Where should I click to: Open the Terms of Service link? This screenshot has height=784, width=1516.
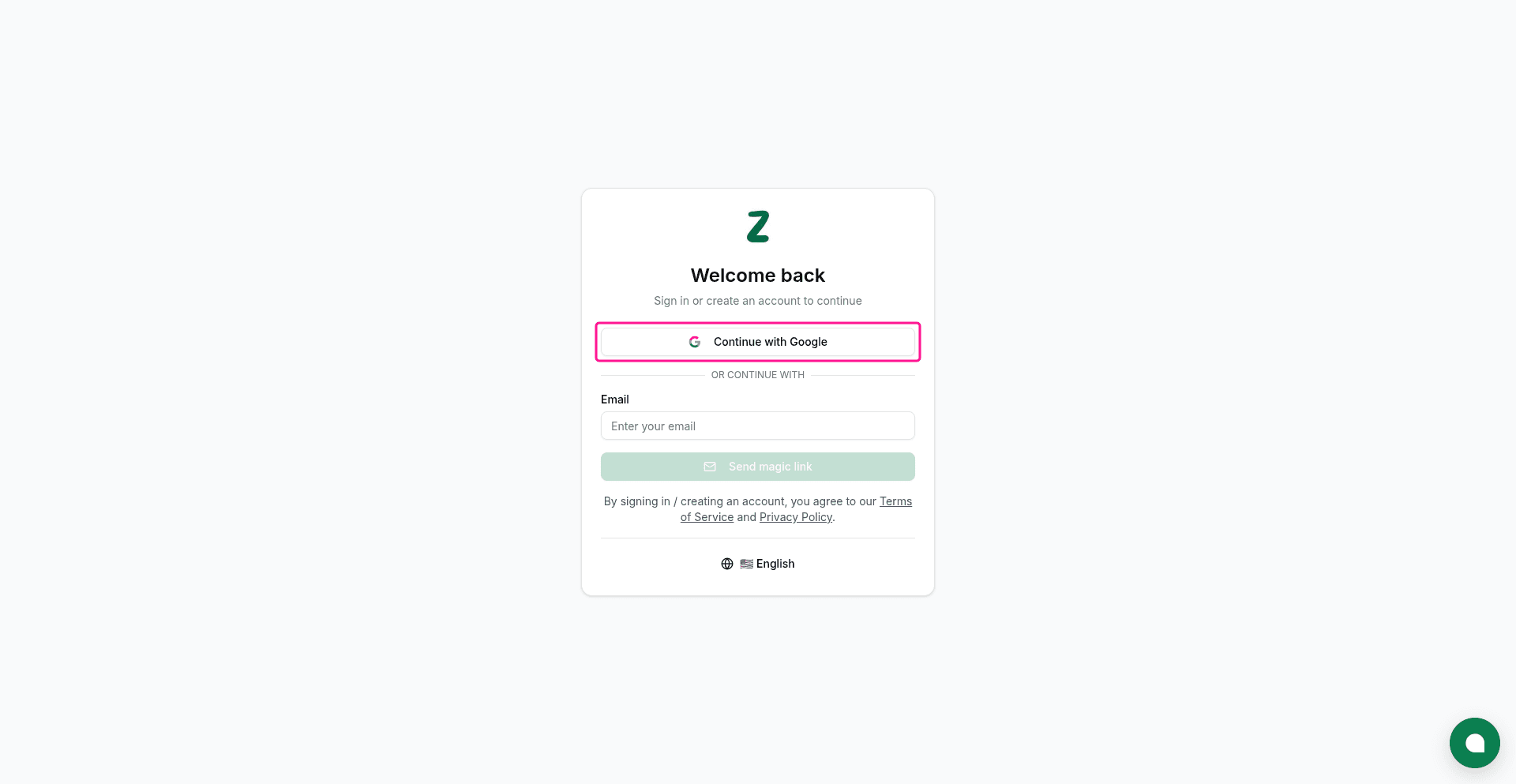point(895,501)
